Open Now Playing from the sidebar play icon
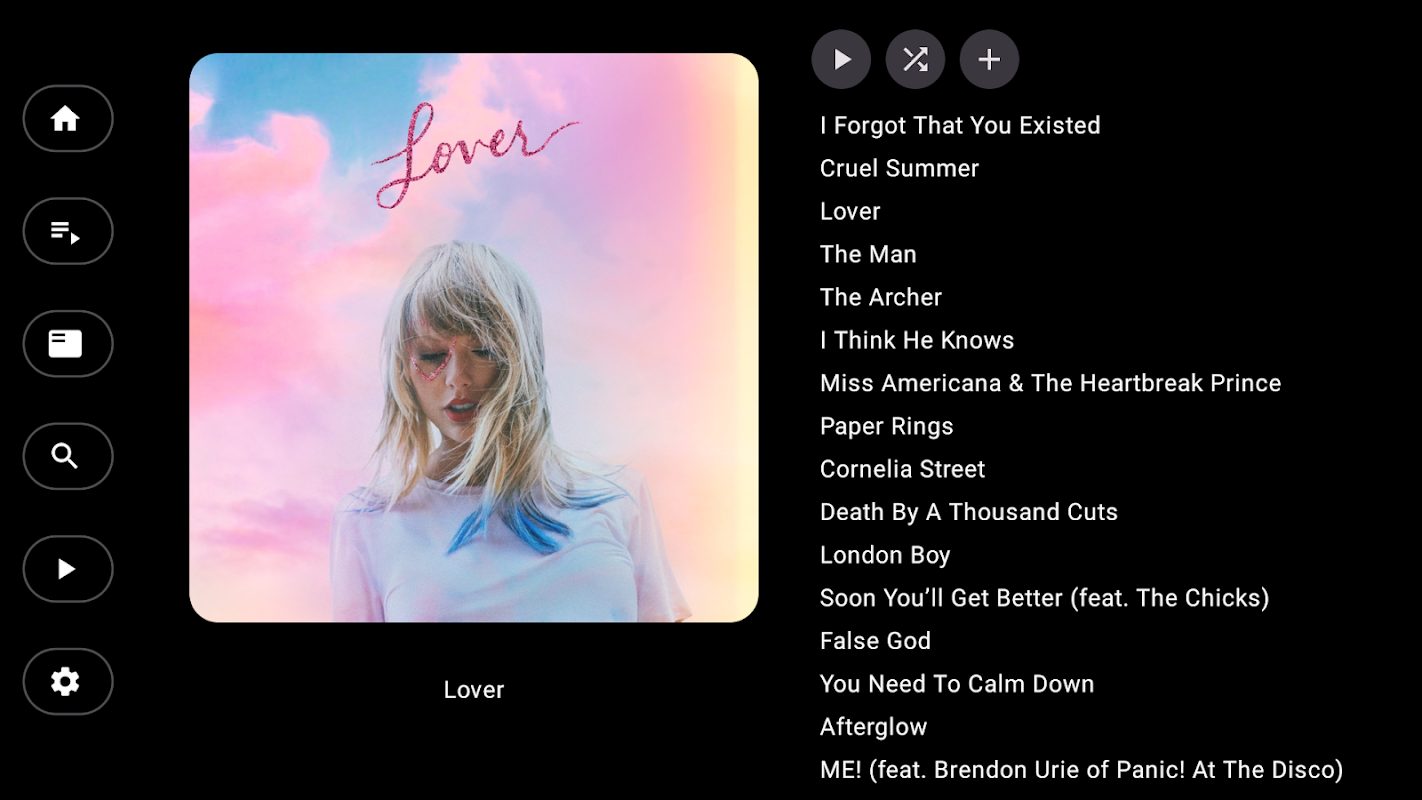1422x800 pixels. [x=67, y=569]
